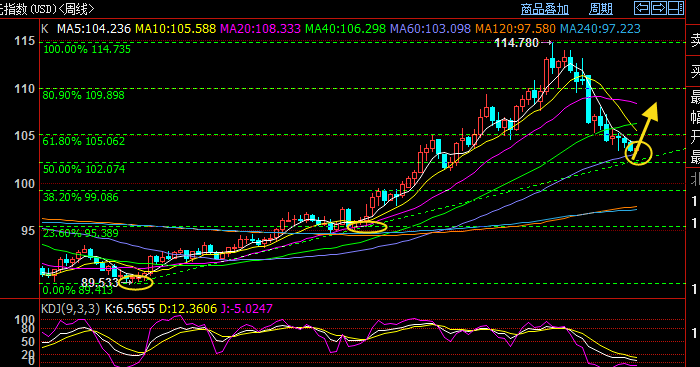The height and width of the screenshot is (367, 700).
Task: Click the 0.00% 89.413 Fibonacci label
Action: click(78, 290)
